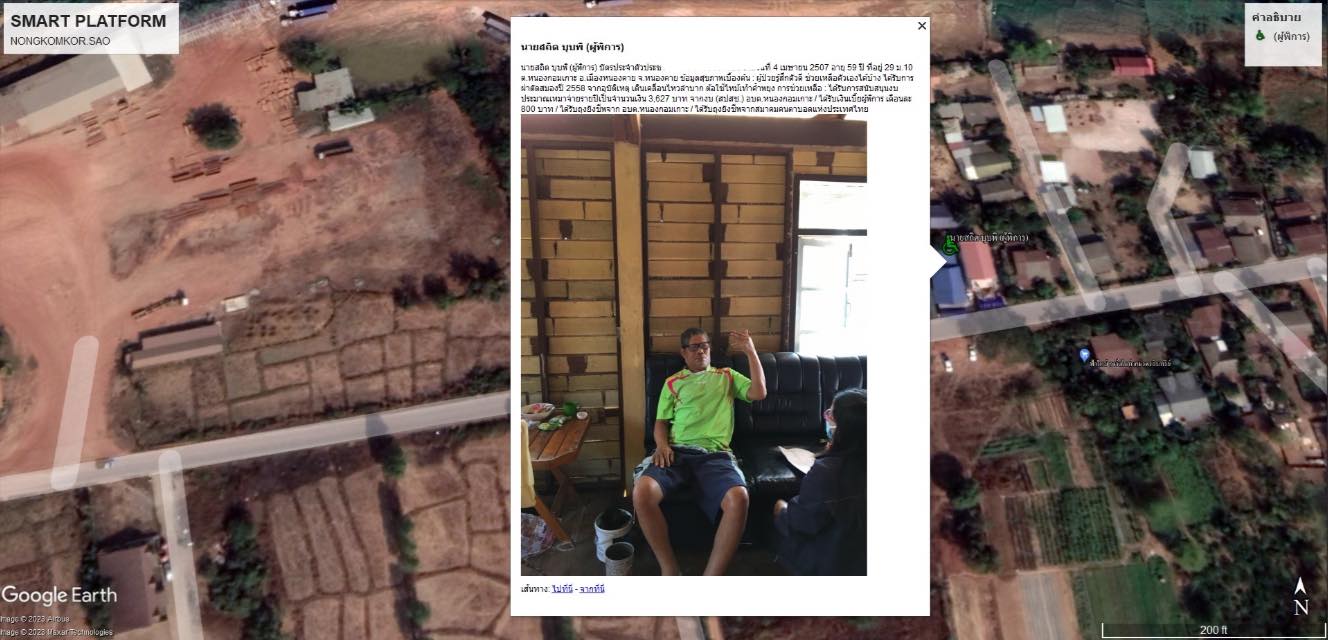Close the info balloon popup
The height and width of the screenshot is (640, 1328).
922,26
